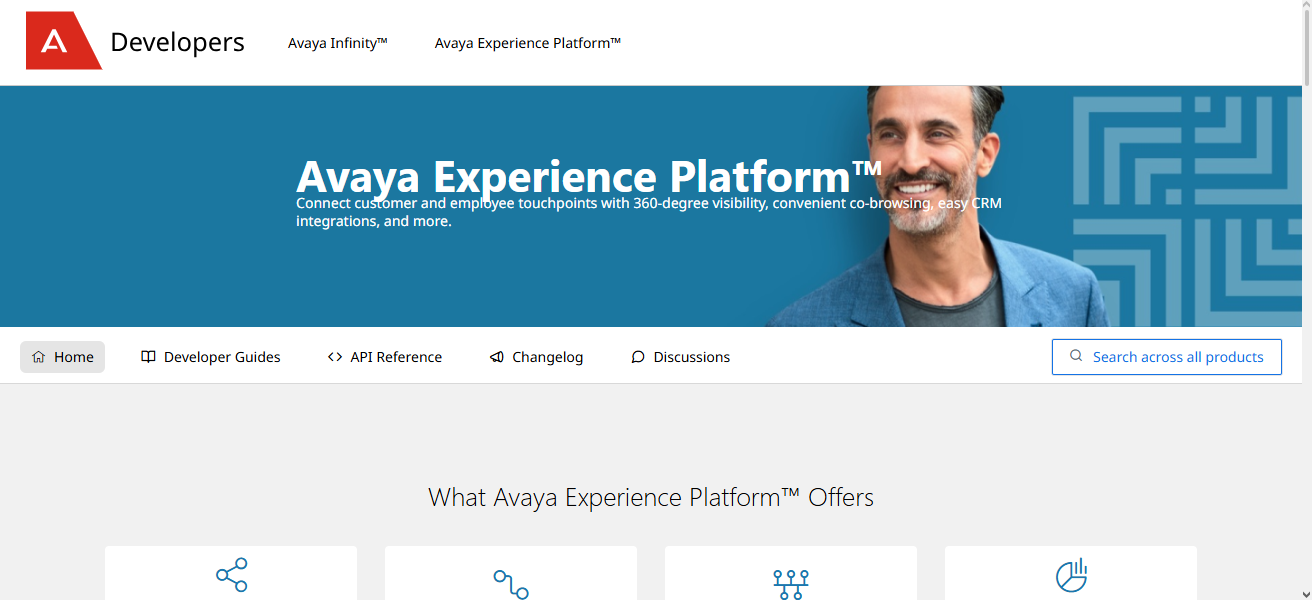The height and width of the screenshot is (600, 1312).
Task: Select Avaya Infinity™ in the top navigation
Action: 337,43
